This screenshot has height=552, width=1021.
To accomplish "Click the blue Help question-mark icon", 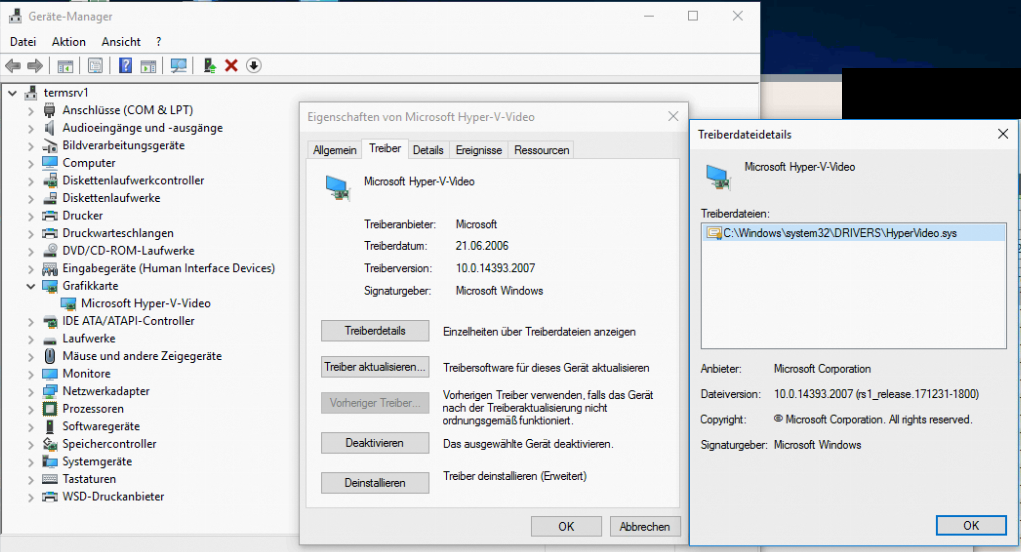I will coord(126,66).
